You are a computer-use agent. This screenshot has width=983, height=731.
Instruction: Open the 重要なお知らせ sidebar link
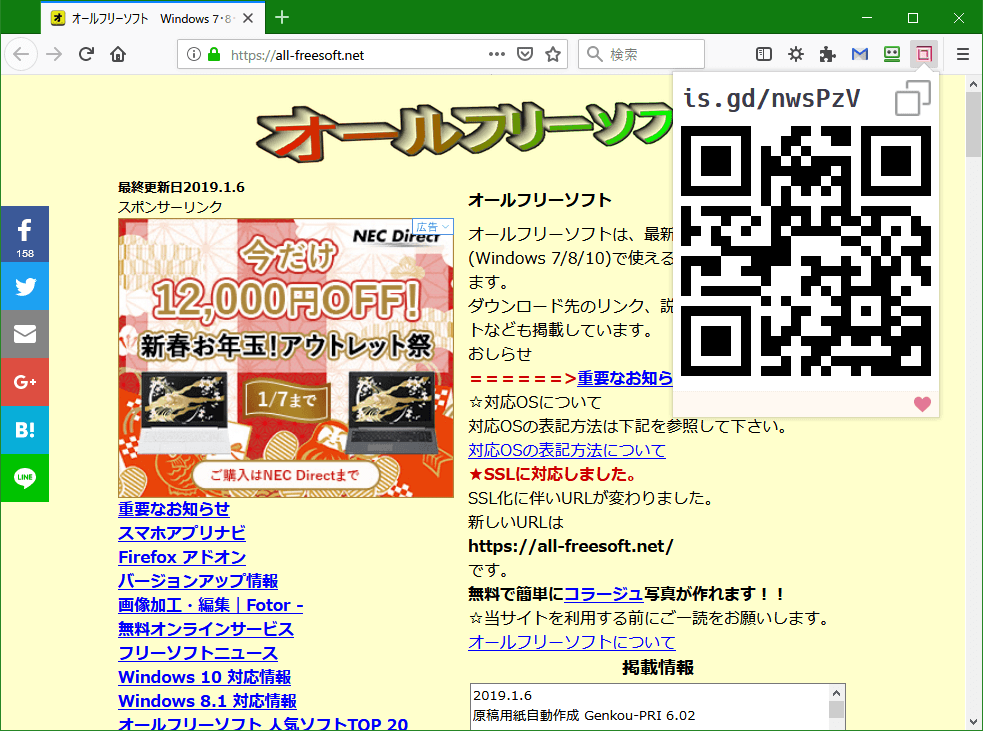[x=174, y=509]
